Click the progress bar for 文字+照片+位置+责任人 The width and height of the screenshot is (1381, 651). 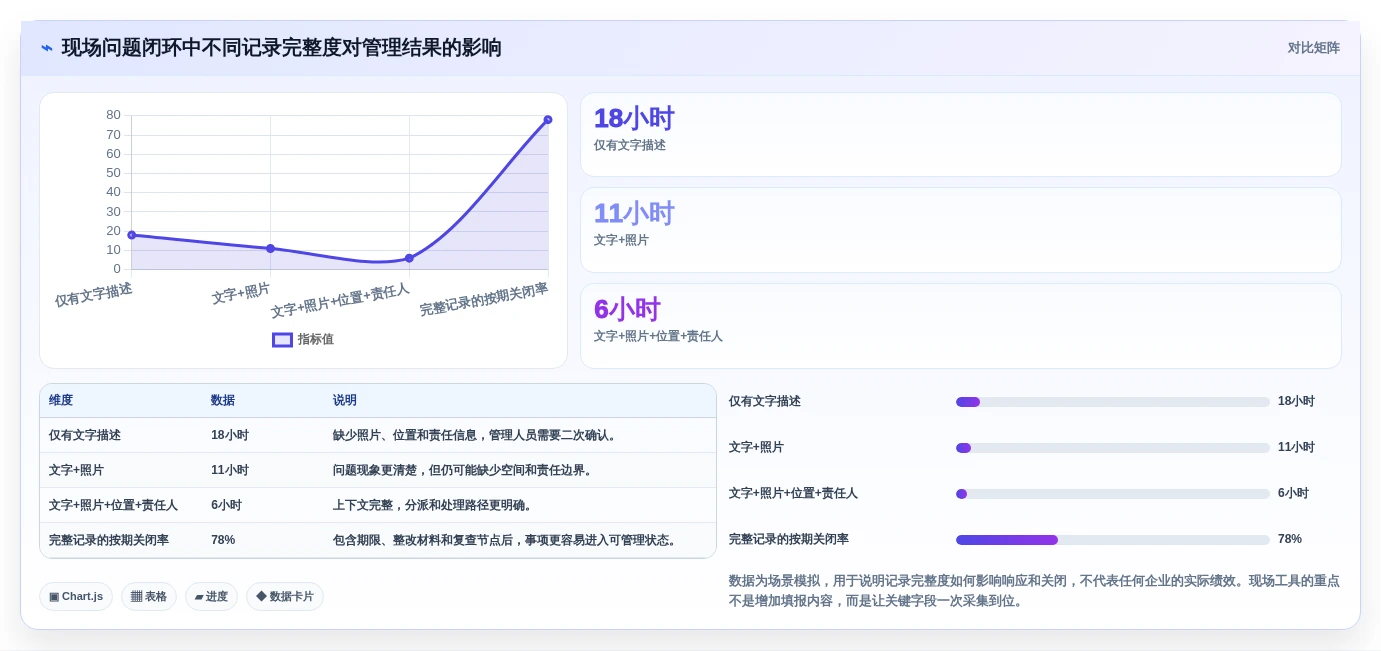tap(1113, 494)
